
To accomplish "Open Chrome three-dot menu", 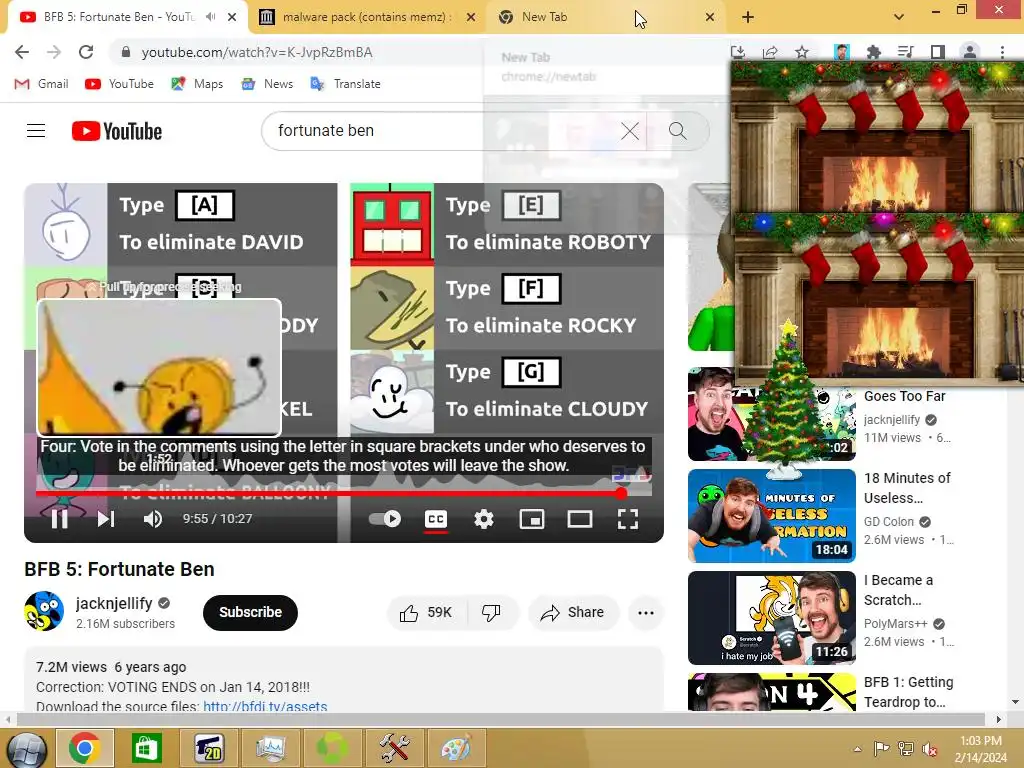I will pos(1002,52).
